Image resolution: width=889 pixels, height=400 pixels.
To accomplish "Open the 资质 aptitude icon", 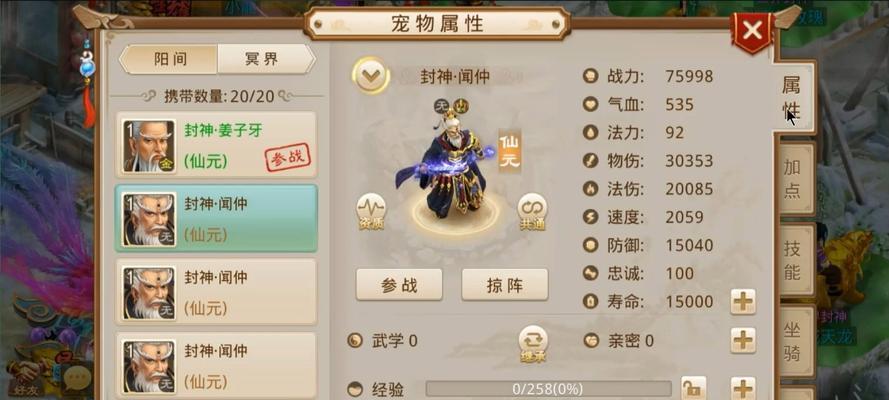I will coord(371,212).
